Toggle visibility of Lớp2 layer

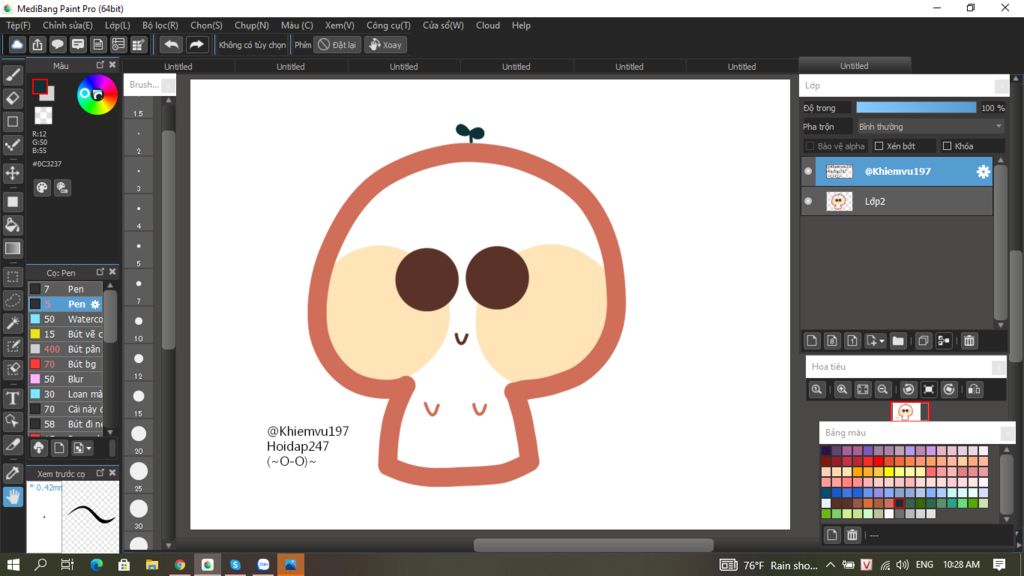(808, 201)
